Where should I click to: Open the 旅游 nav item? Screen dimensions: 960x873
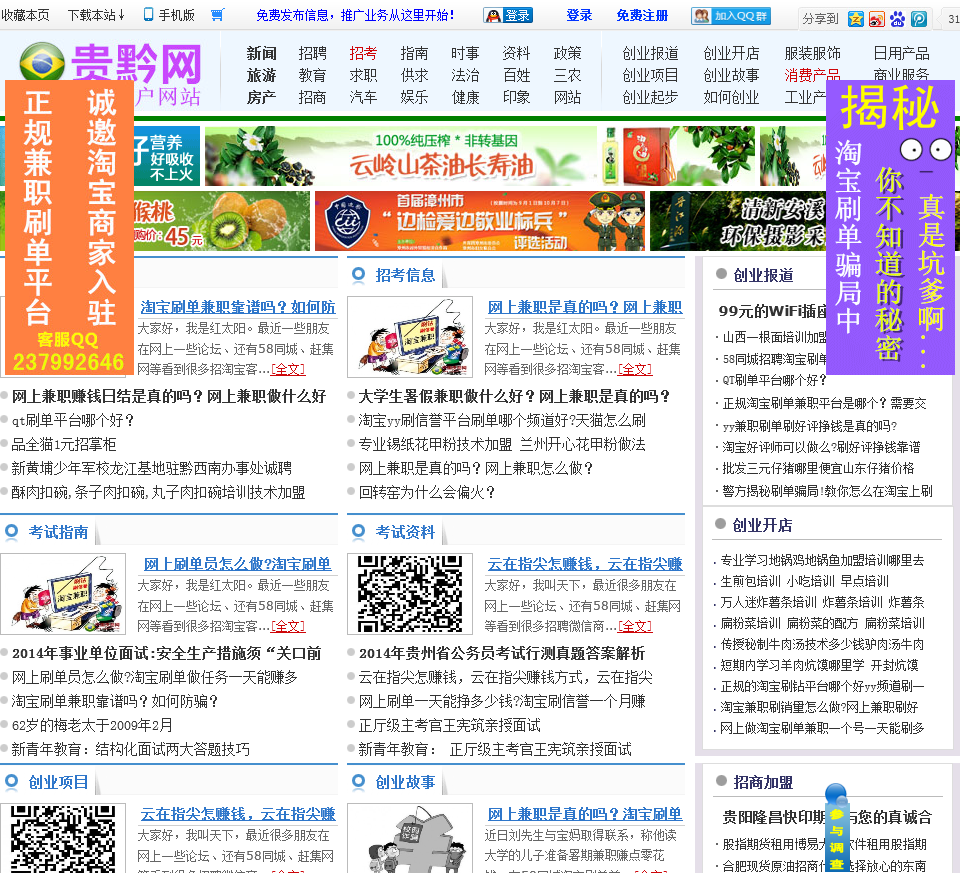(x=261, y=75)
